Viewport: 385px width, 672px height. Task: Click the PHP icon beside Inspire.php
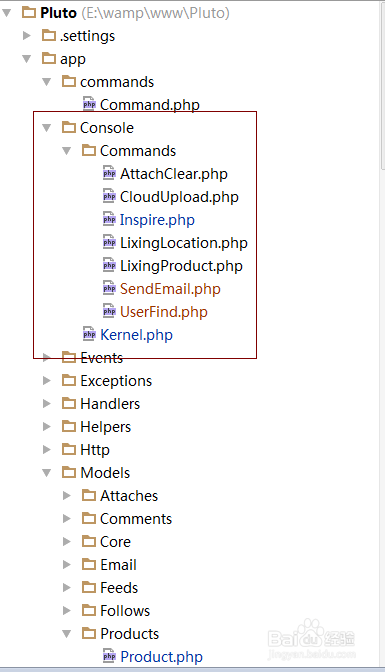(109, 219)
